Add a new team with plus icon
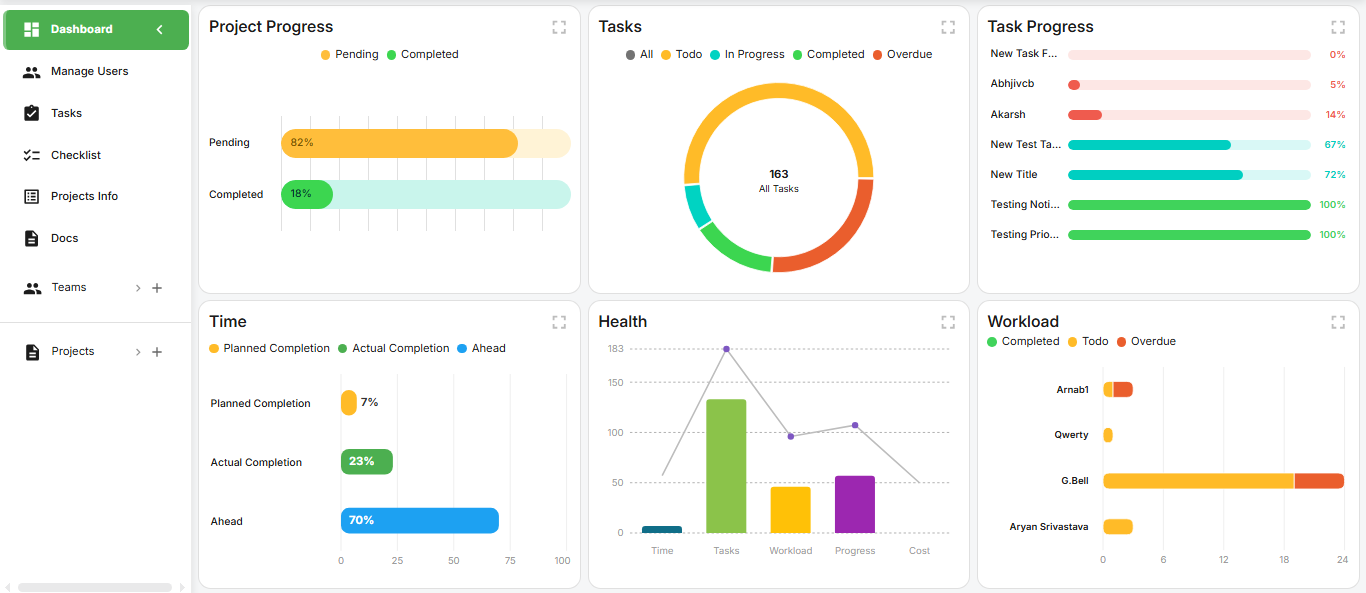Screen dimensions: 1366x593 (157, 288)
